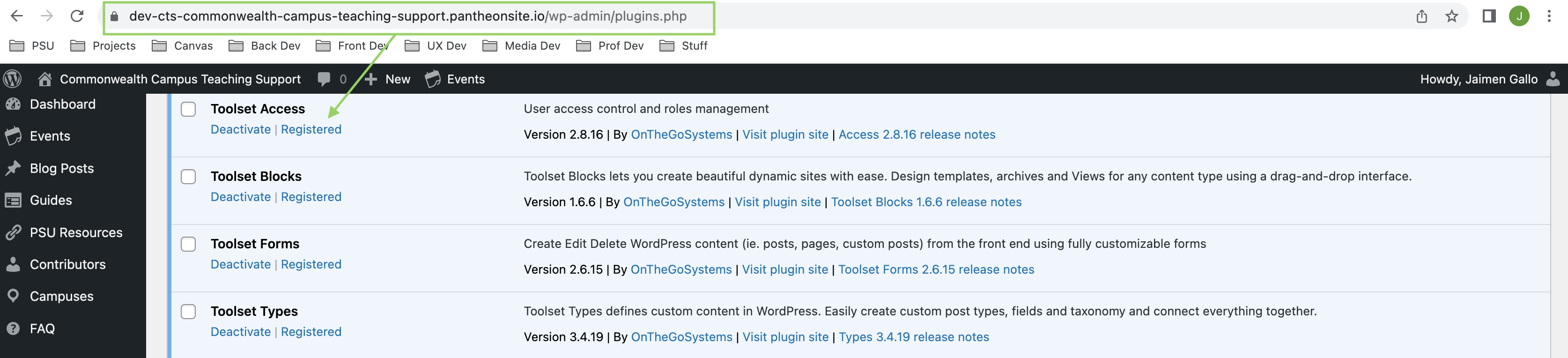This screenshot has width=1568, height=358.
Task: Open the Prof Dev bookmarks folder
Action: pos(609,45)
